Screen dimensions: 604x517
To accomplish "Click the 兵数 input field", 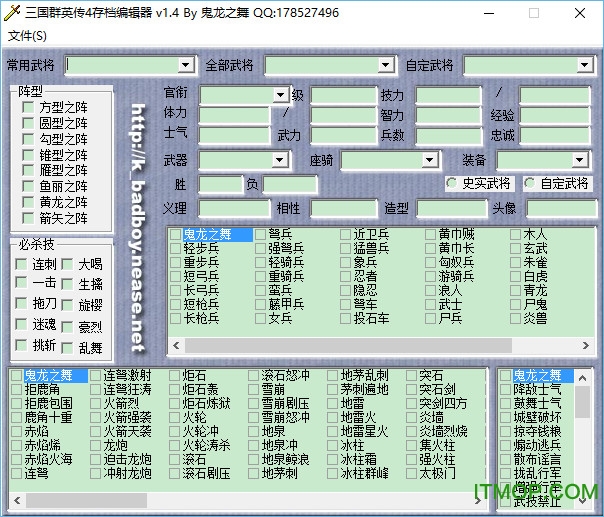I will click(x=448, y=135).
